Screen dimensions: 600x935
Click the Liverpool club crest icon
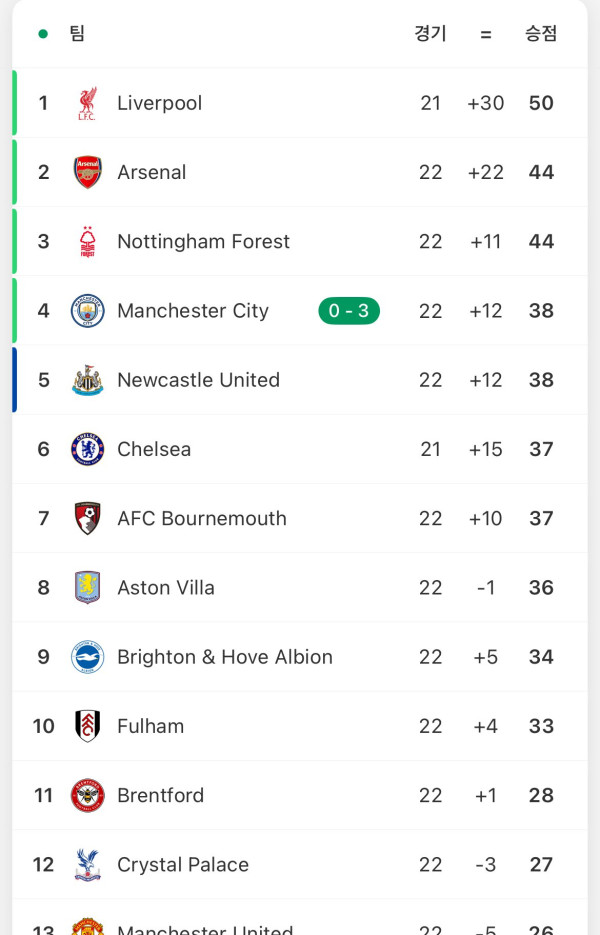click(87, 103)
